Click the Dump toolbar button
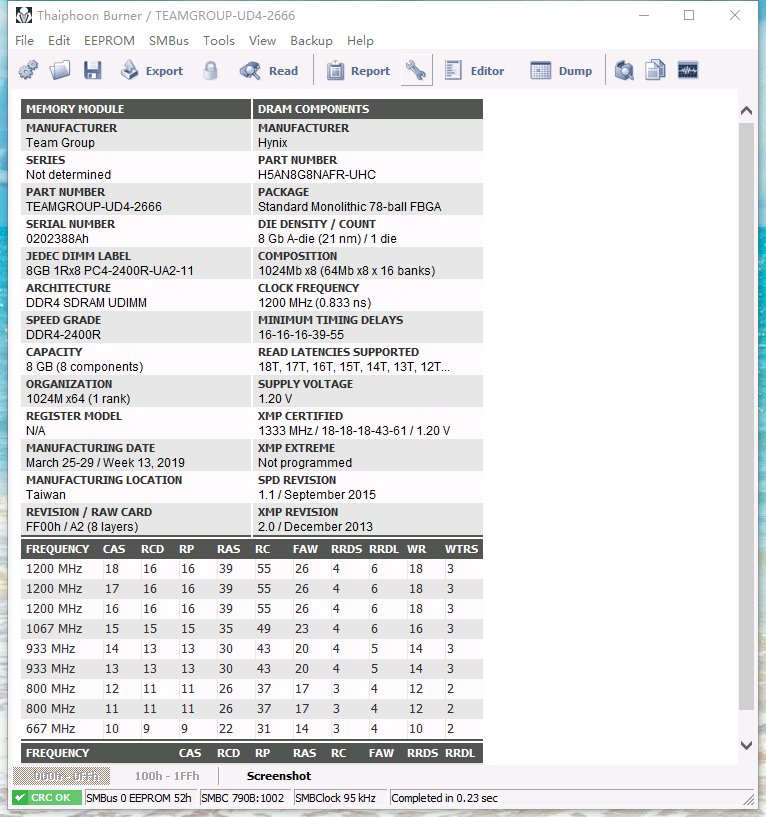This screenshot has width=766, height=817. click(x=561, y=71)
